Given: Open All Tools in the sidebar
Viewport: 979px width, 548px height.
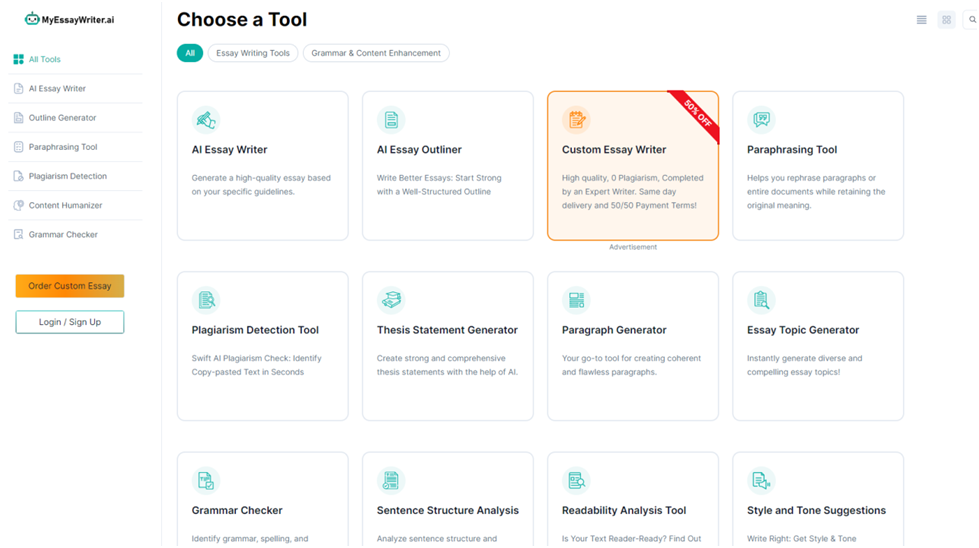Looking at the screenshot, I should pos(44,59).
